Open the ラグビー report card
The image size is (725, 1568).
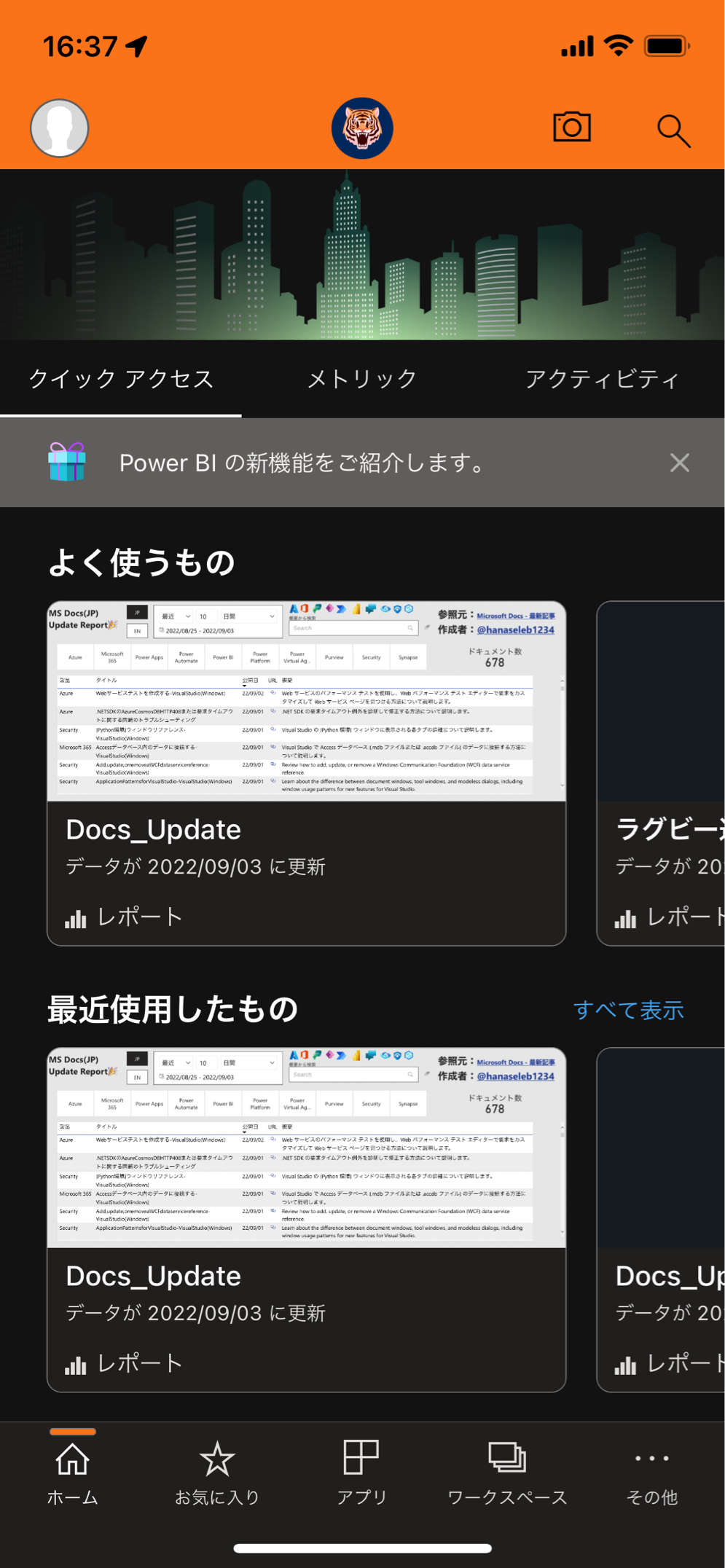pos(660,773)
